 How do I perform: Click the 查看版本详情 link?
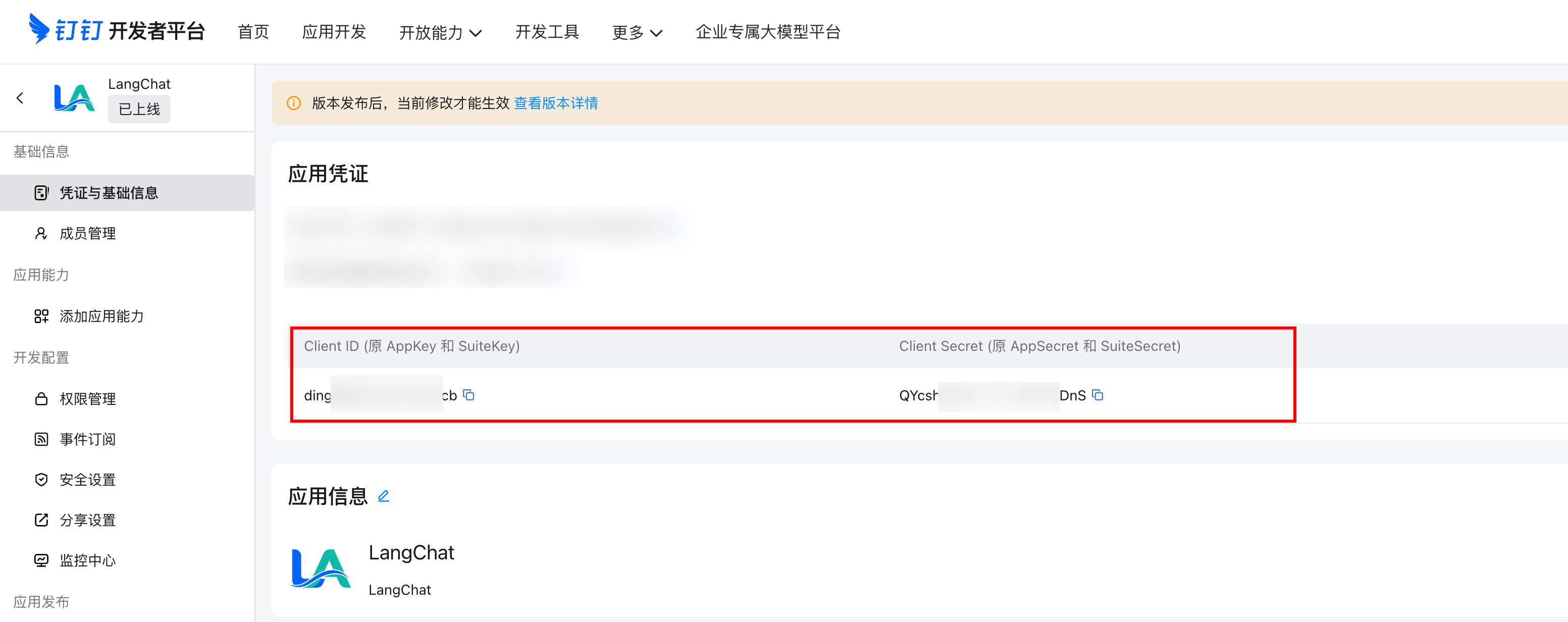pyautogui.click(x=556, y=103)
